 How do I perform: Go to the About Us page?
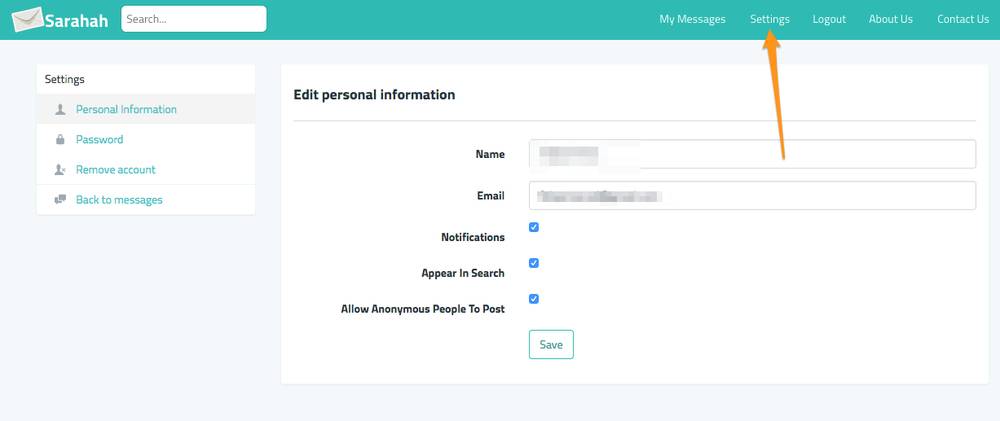pyautogui.click(x=890, y=19)
